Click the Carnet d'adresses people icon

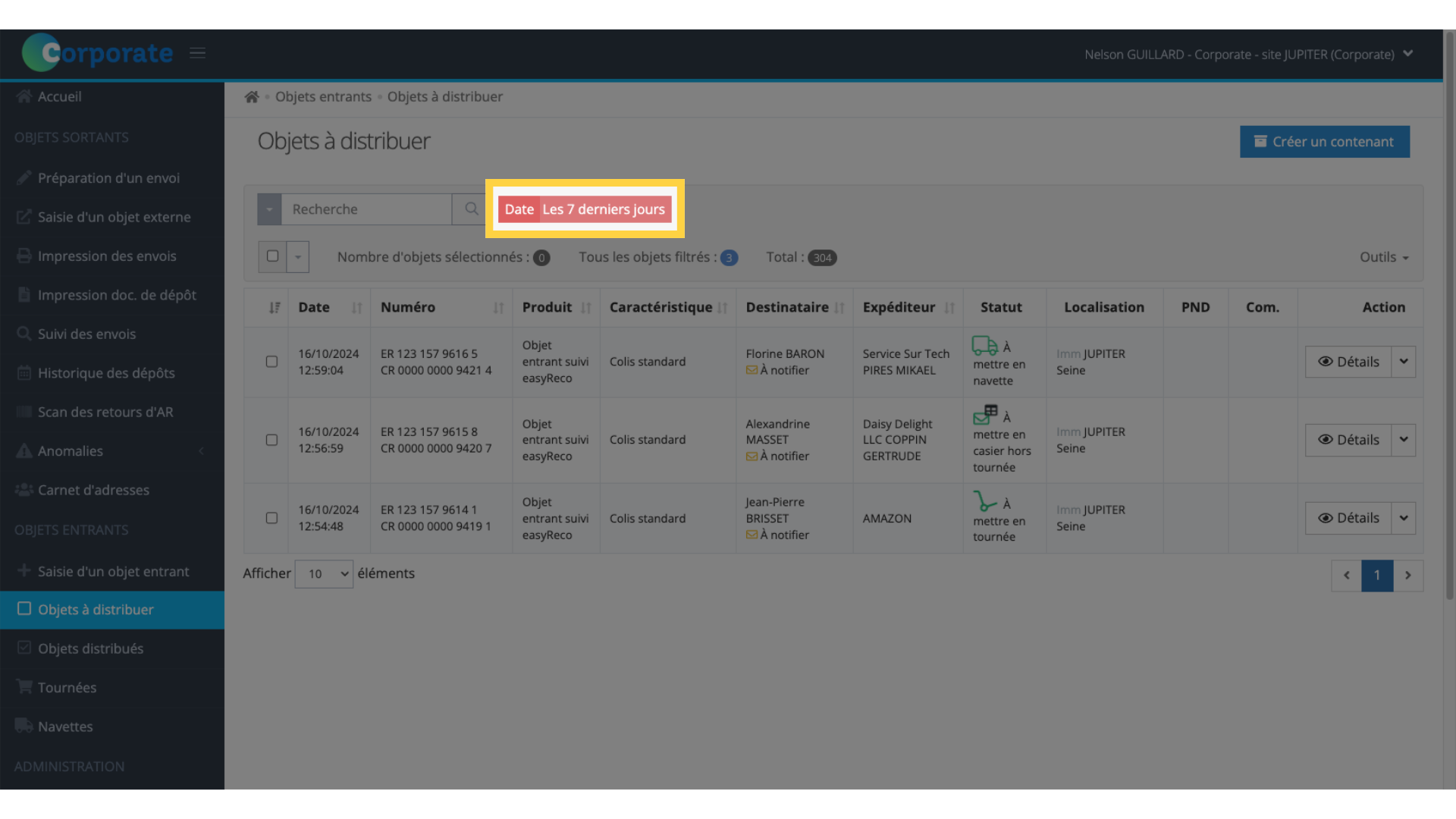coord(24,489)
